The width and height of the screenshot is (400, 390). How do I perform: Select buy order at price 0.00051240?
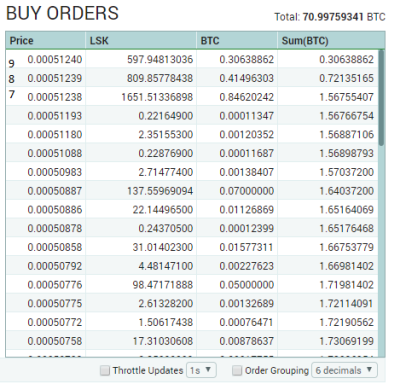[x=192, y=59]
